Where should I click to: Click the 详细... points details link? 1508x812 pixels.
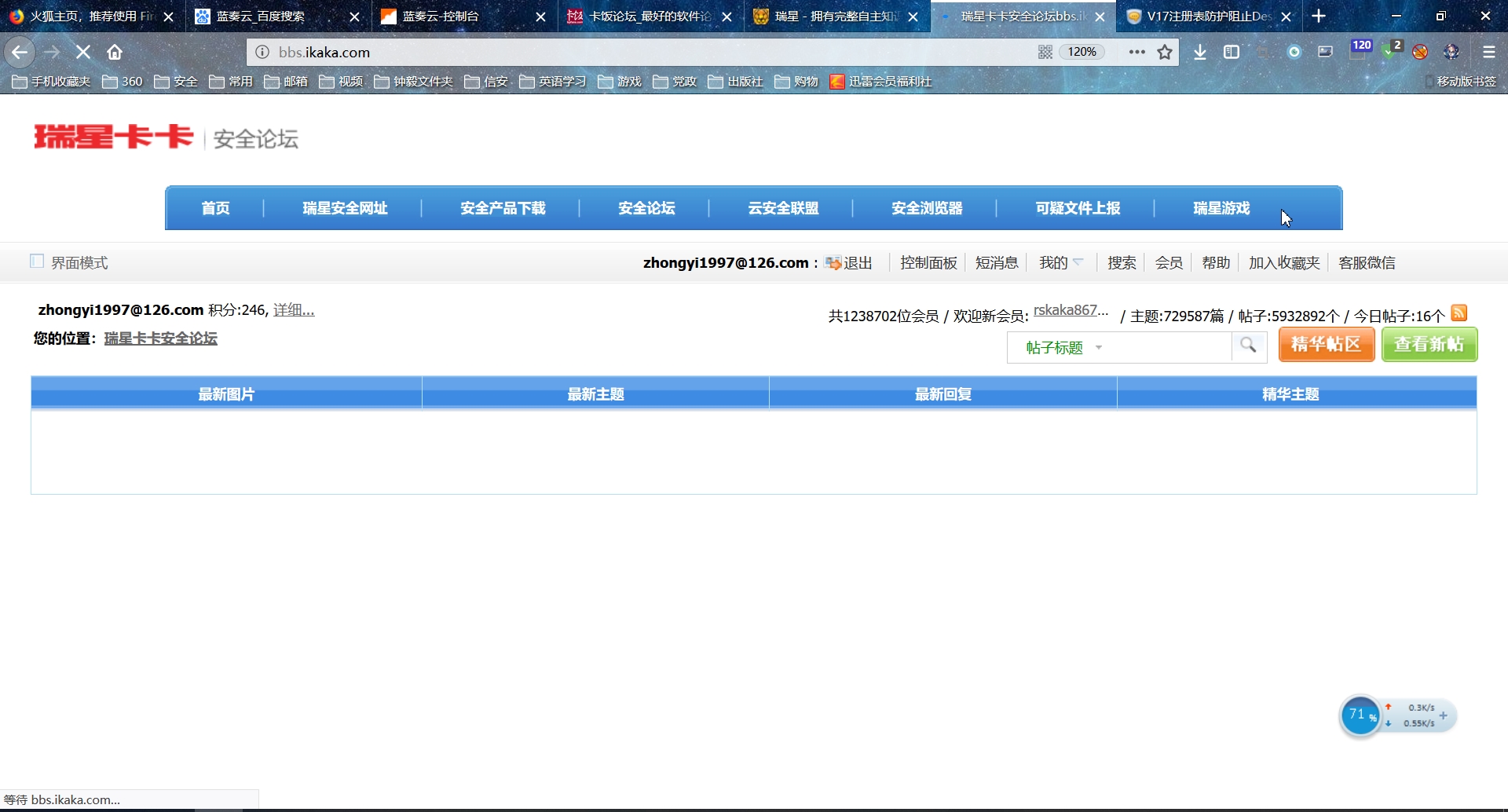coord(294,310)
